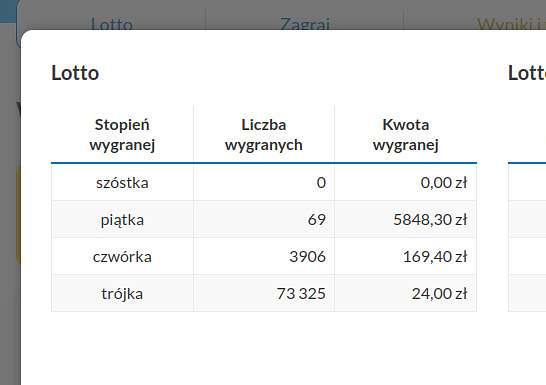Image resolution: width=546 pixels, height=385 pixels.
Task: Click the Lotto heading in the dialog
Action: pyautogui.click(x=75, y=73)
